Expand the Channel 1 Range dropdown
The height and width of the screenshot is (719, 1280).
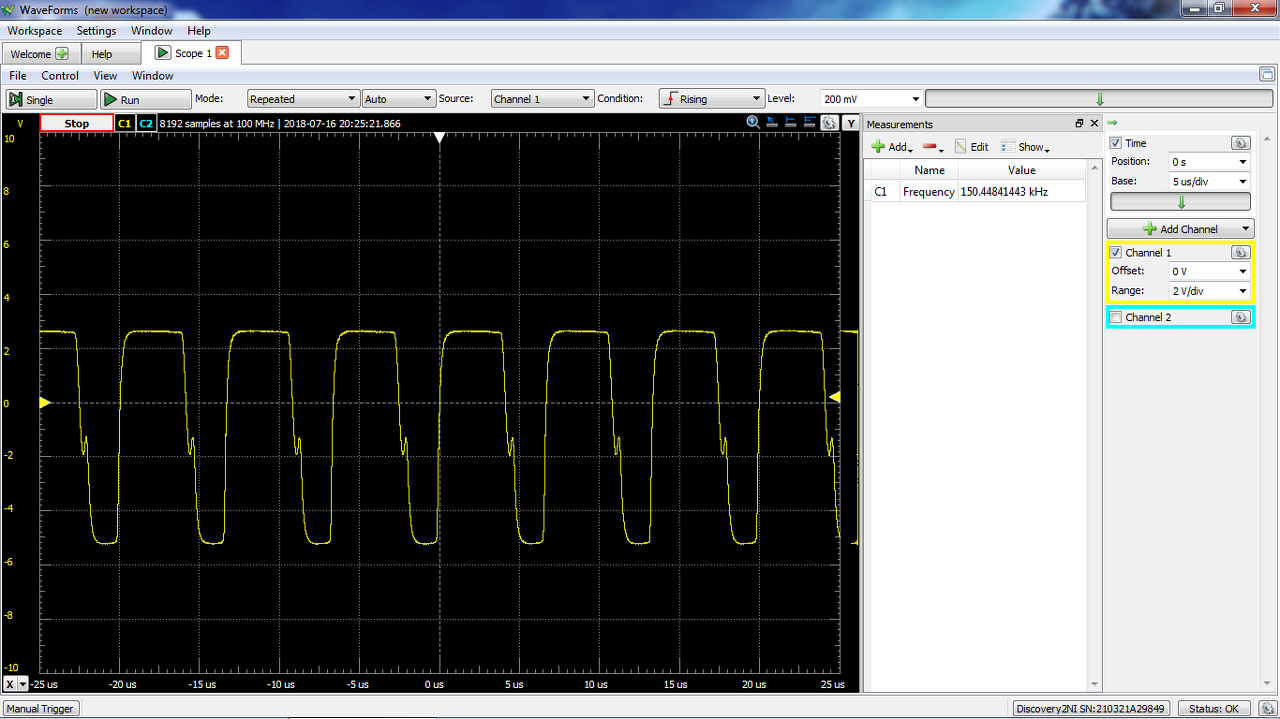1210,291
